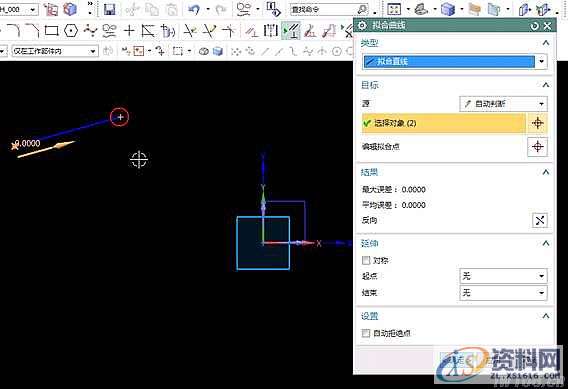The height and width of the screenshot is (389, 568).
Task: Click the Quick Extend tool icon
Action: 209,31
